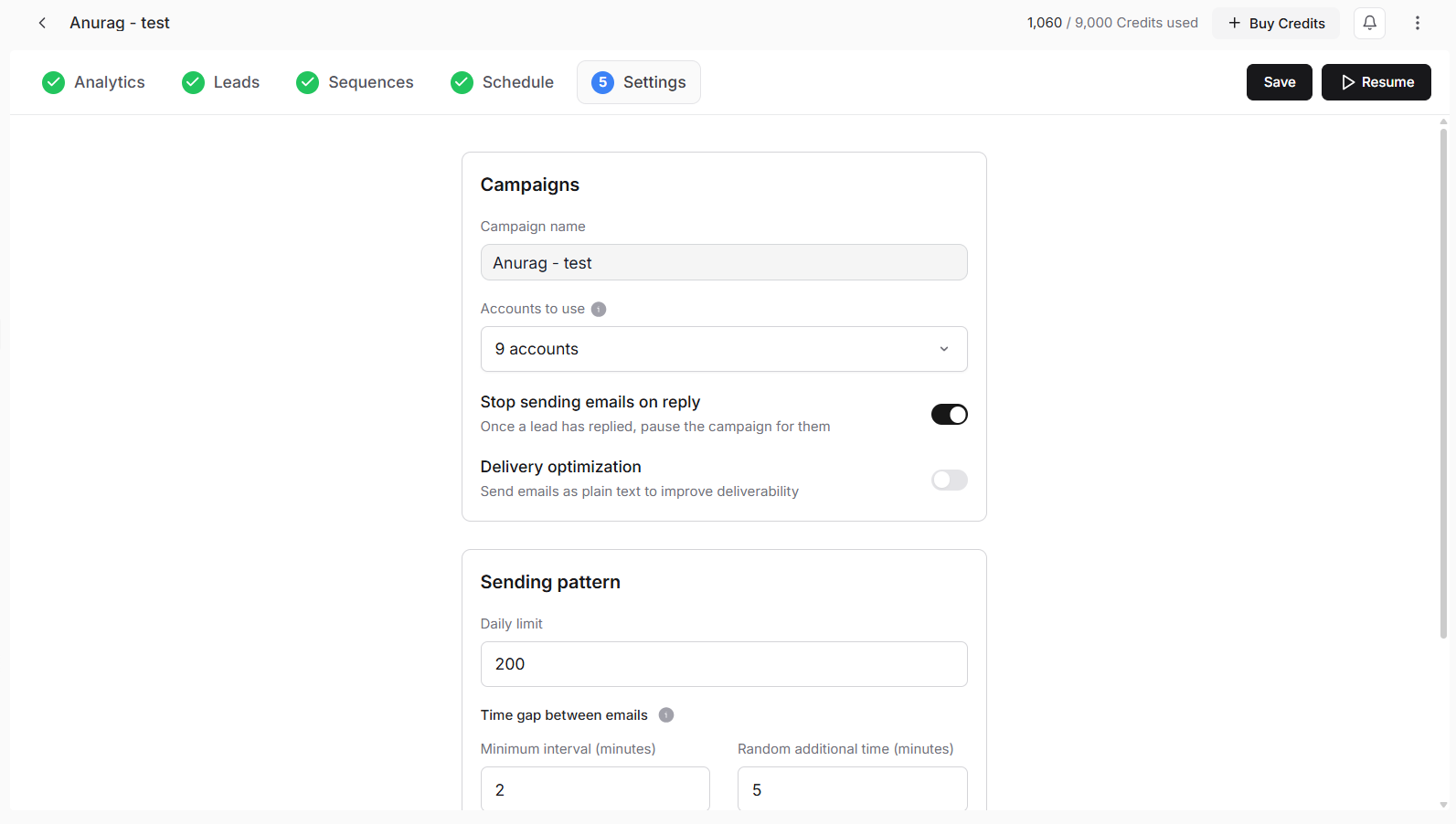Click the info icon beside Accounts to use

pyautogui.click(x=599, y=309)
